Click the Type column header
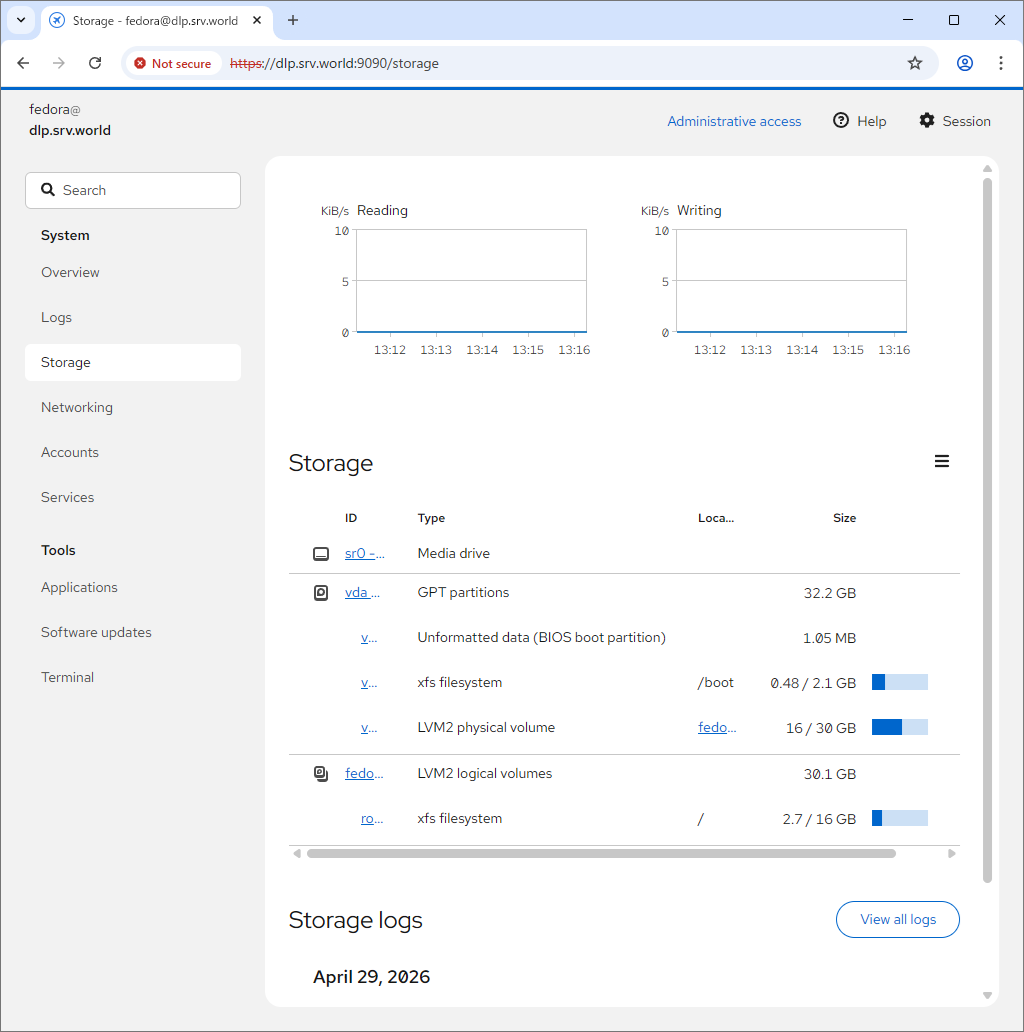The width and height of the screenshot is (1024, 1032). (431, 518)
